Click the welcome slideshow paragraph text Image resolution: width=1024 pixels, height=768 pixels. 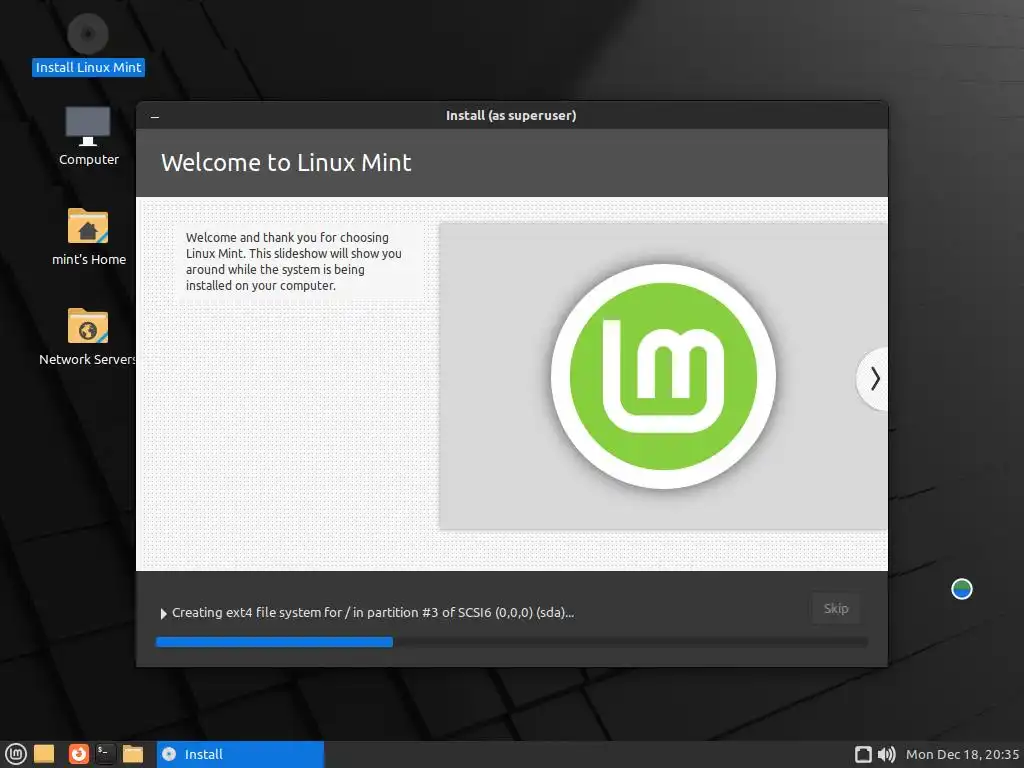click(x=293, y=261)
